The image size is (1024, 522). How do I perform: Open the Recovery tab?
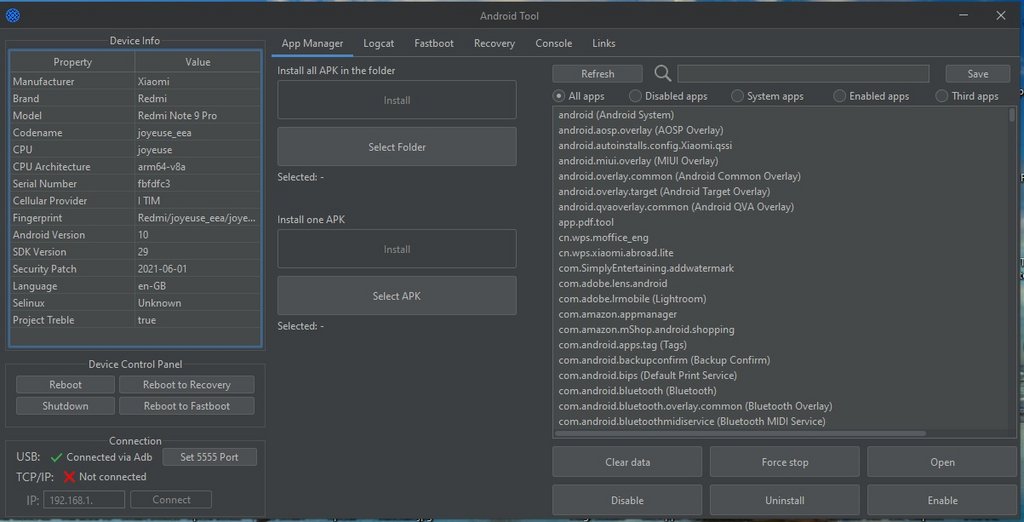(494, 44)
